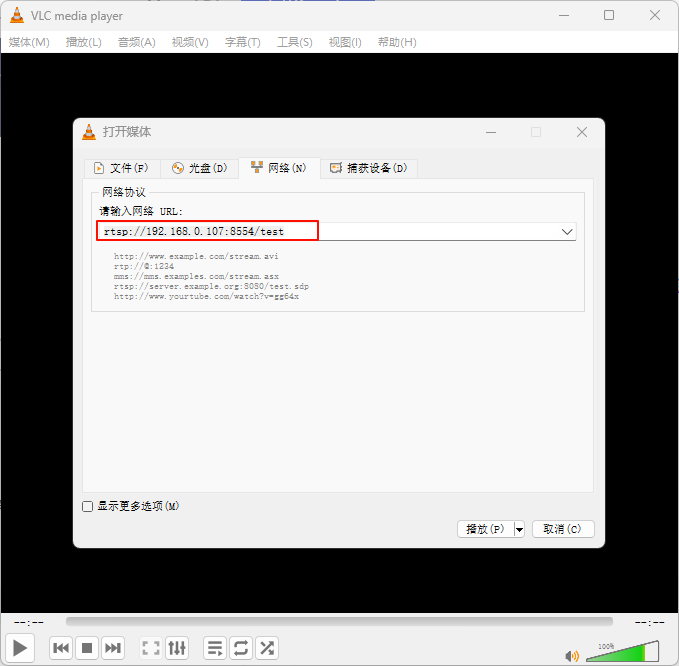The height and width of the screenshot is (666, 679).
Task: Open extended settings (equalizer icon)
Action: click(177, 648)
